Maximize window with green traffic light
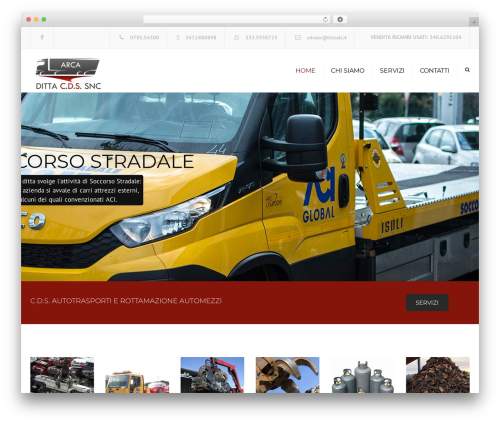500x423 pixels. pos(44,20)
